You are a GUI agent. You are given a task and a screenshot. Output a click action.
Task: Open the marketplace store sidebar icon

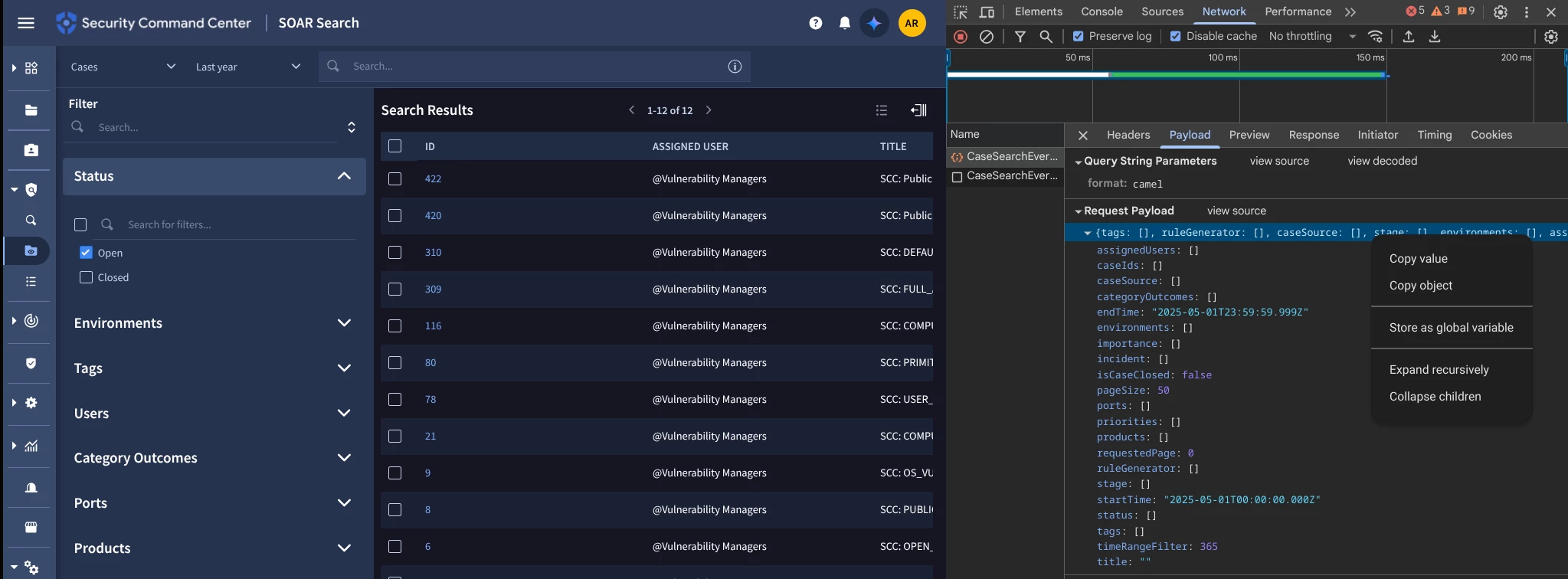point(31,528)
